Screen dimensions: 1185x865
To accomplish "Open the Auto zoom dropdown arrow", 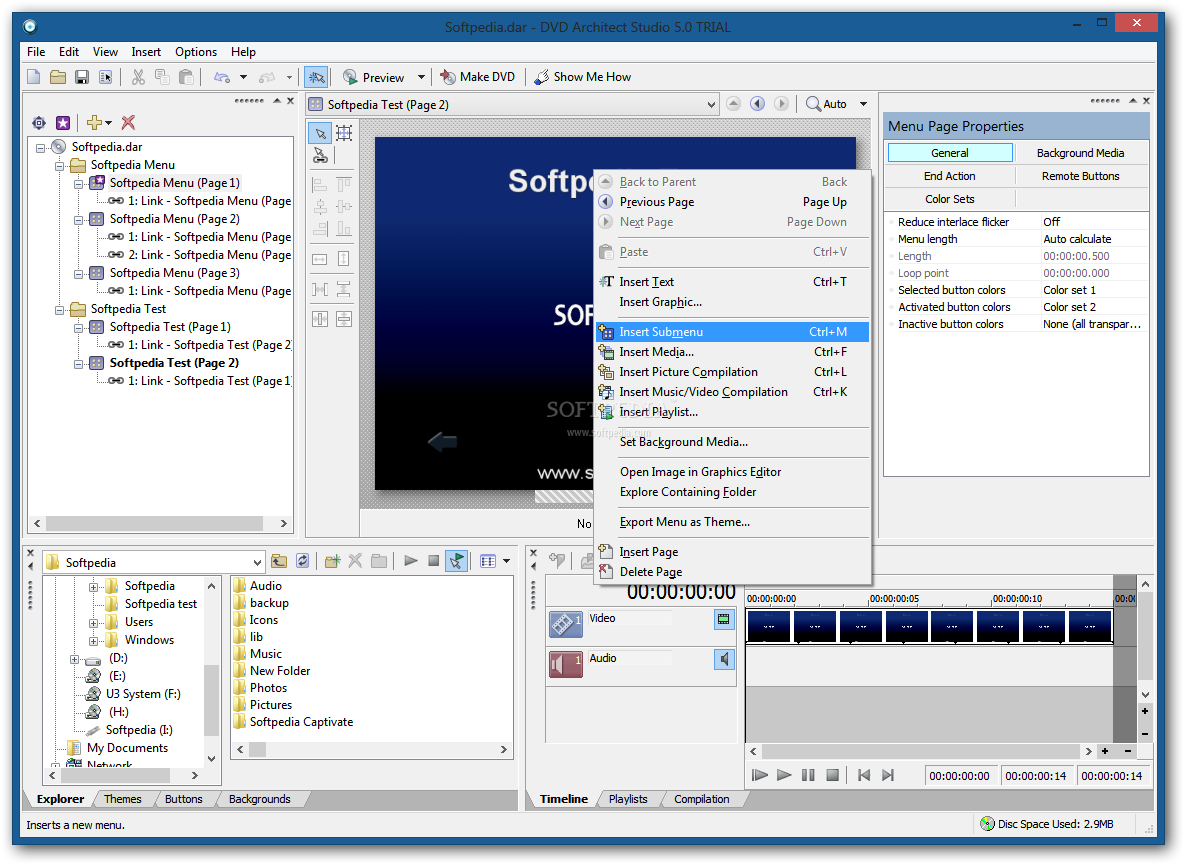I will coord(863,103).
